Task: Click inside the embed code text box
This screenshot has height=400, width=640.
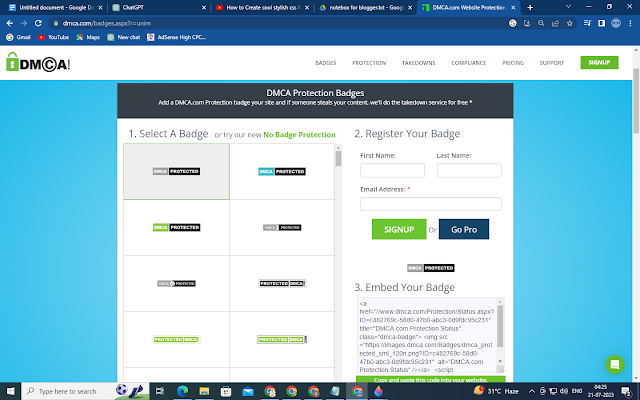Action: click(427, 336)
